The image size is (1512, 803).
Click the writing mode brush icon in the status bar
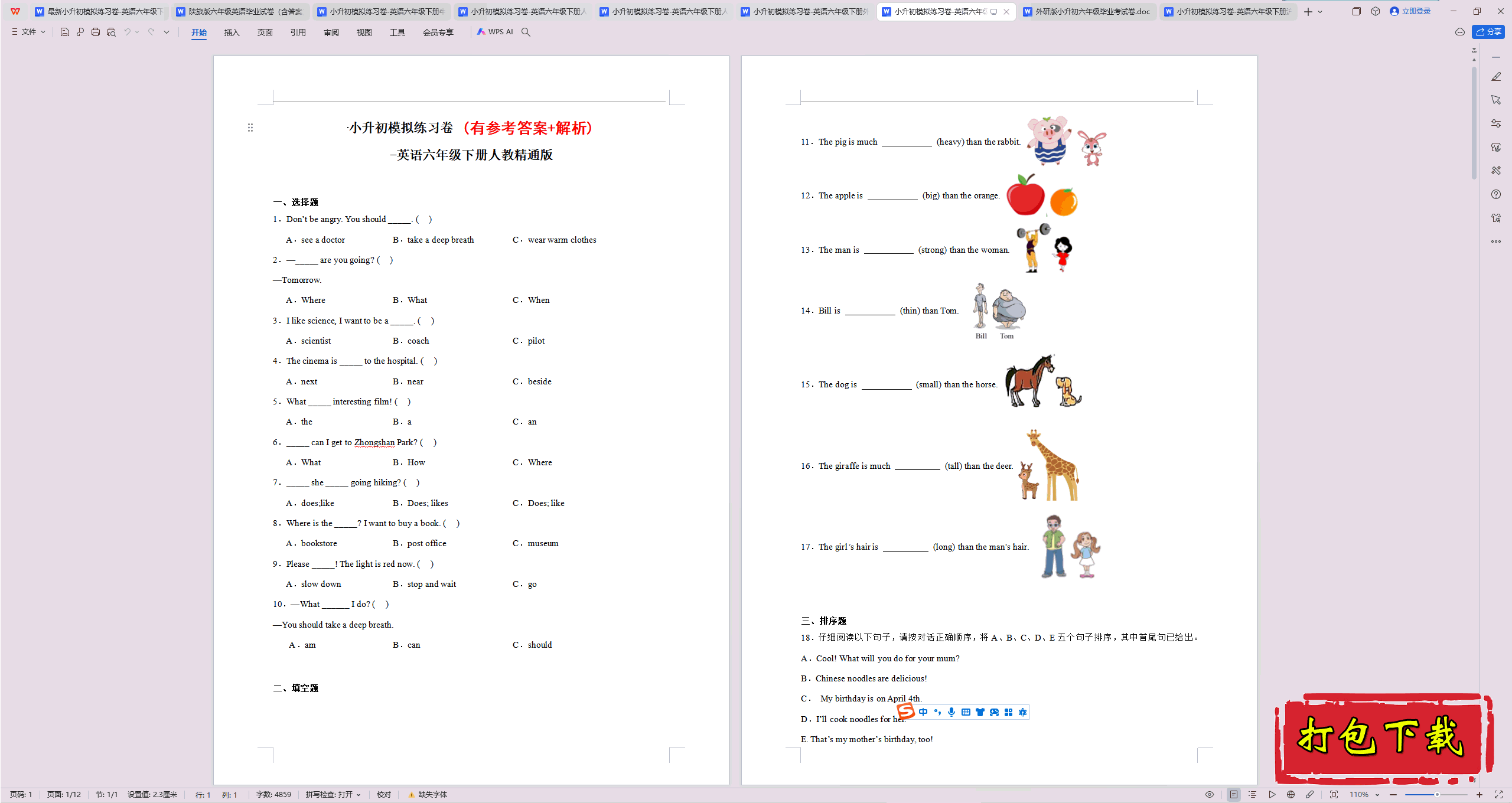[x=1310, y=795]
